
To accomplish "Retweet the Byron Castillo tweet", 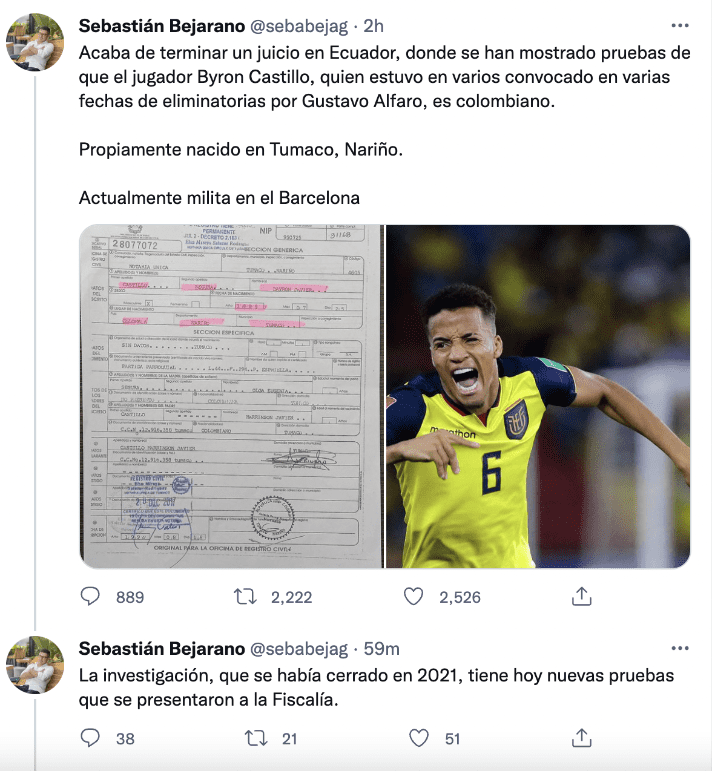I will pos(245,596).
